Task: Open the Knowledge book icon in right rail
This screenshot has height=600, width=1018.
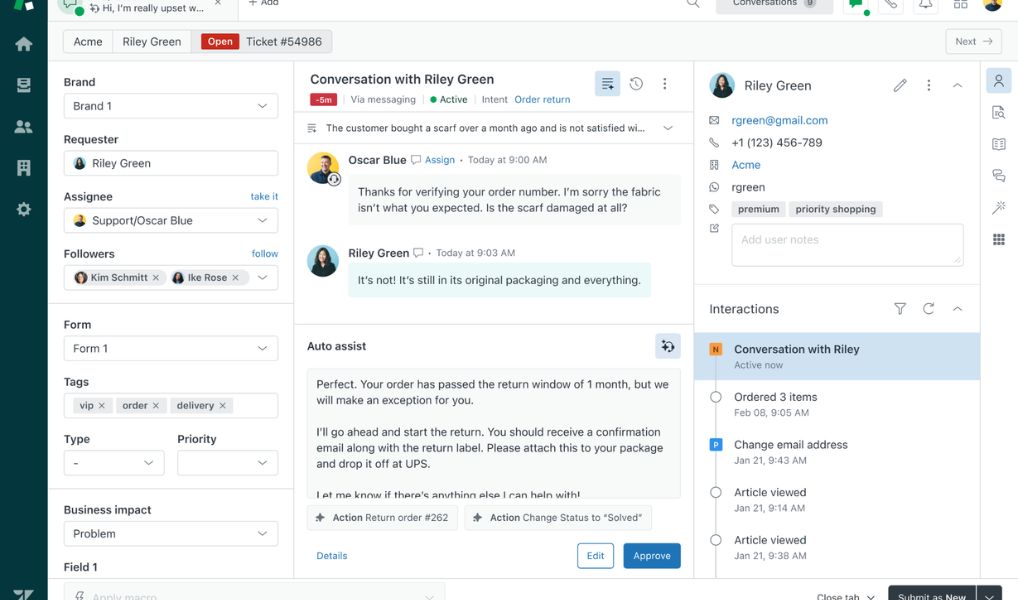Action: (998, 144)
